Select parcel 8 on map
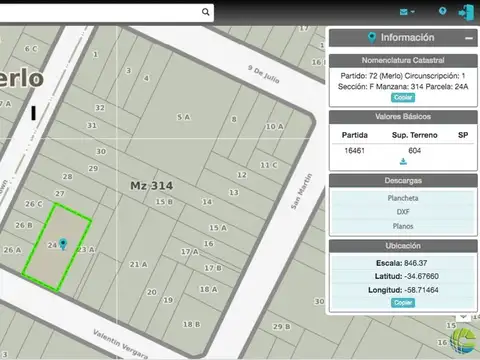This screenshot has width=480, height=360. click(x=234, y=119)
